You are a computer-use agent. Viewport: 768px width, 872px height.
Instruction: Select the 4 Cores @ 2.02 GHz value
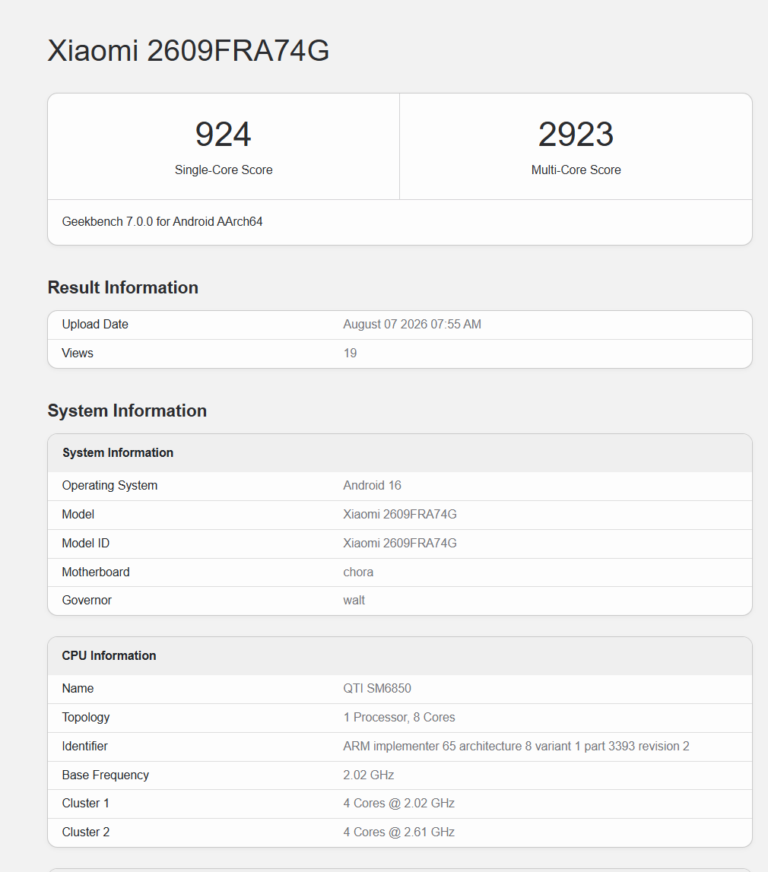[399, 804]
